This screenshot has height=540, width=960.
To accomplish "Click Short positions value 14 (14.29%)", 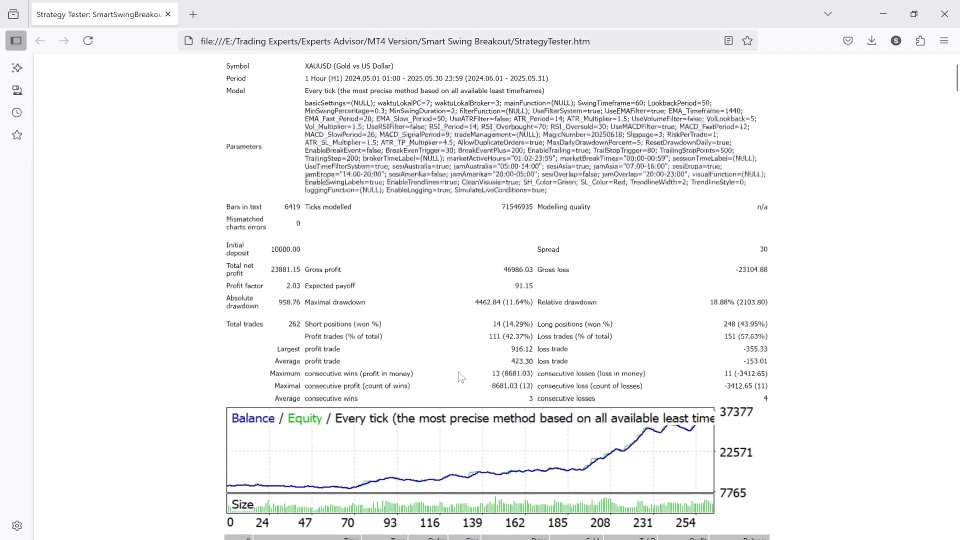I will tap(512, 324).
